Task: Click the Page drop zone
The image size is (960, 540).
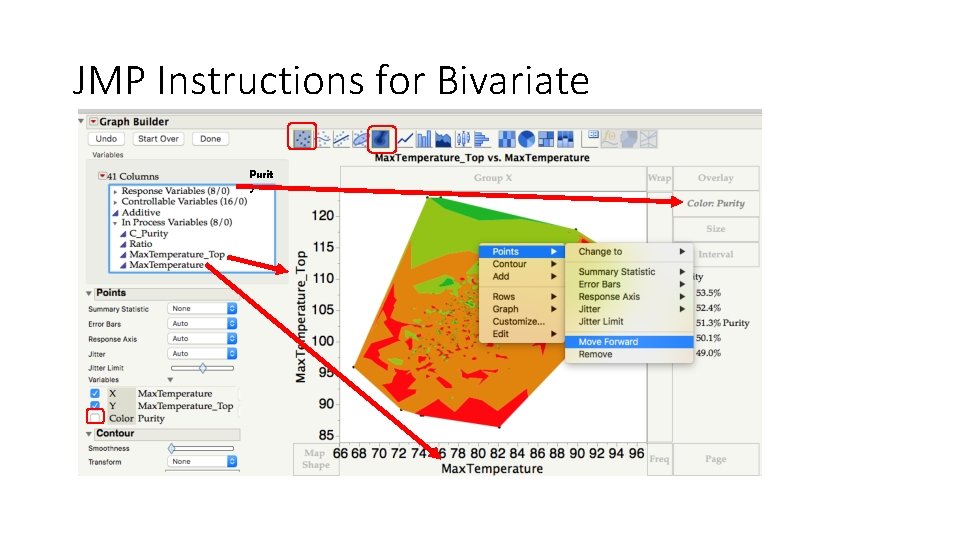Action: [716, 459]
